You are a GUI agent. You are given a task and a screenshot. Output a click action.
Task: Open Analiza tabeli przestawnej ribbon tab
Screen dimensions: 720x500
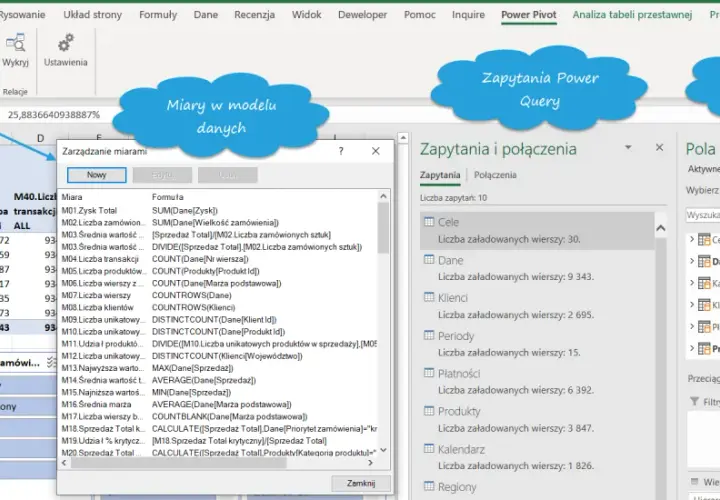pos(632,15)
